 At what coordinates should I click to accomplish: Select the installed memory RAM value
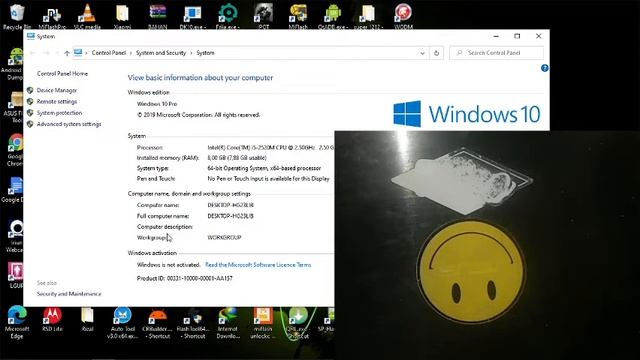click(237, 158)
